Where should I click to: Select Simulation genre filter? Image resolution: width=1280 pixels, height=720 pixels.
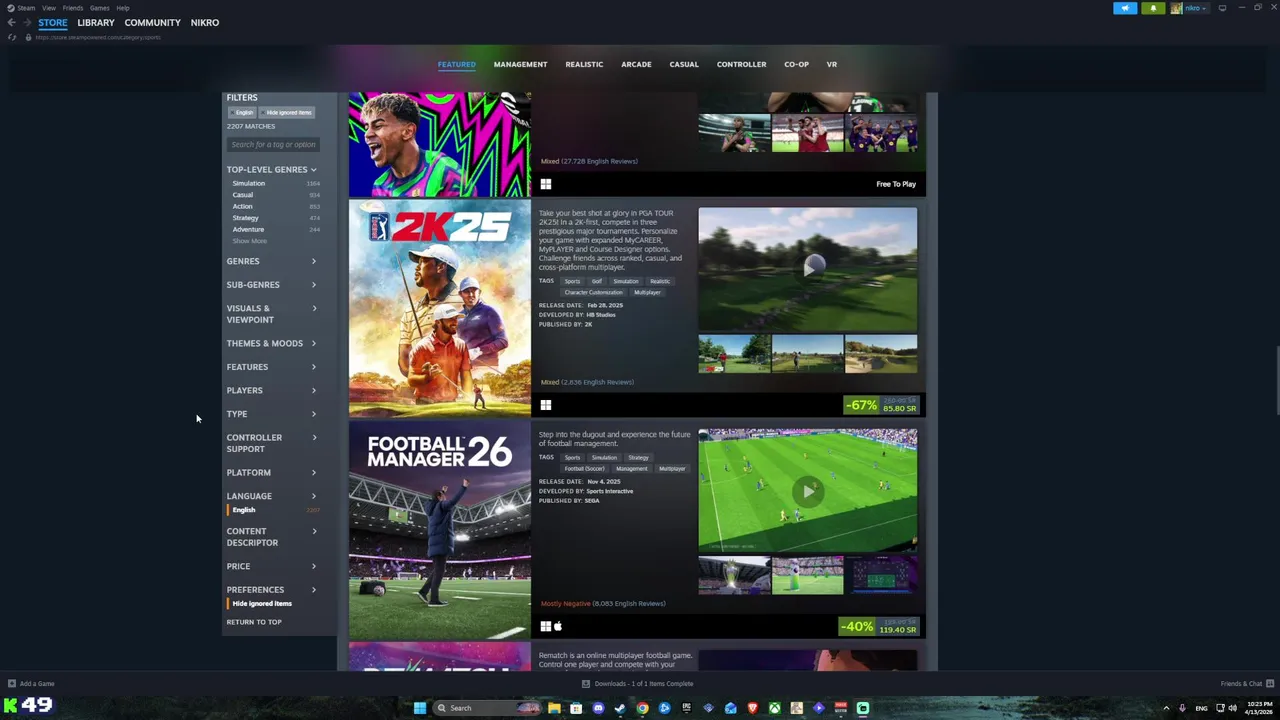click(x=249, y=183)
